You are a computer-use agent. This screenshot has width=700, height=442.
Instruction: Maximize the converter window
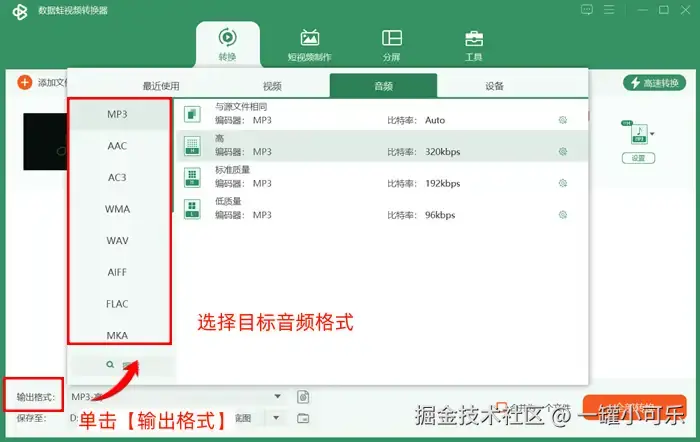[664, 10]
